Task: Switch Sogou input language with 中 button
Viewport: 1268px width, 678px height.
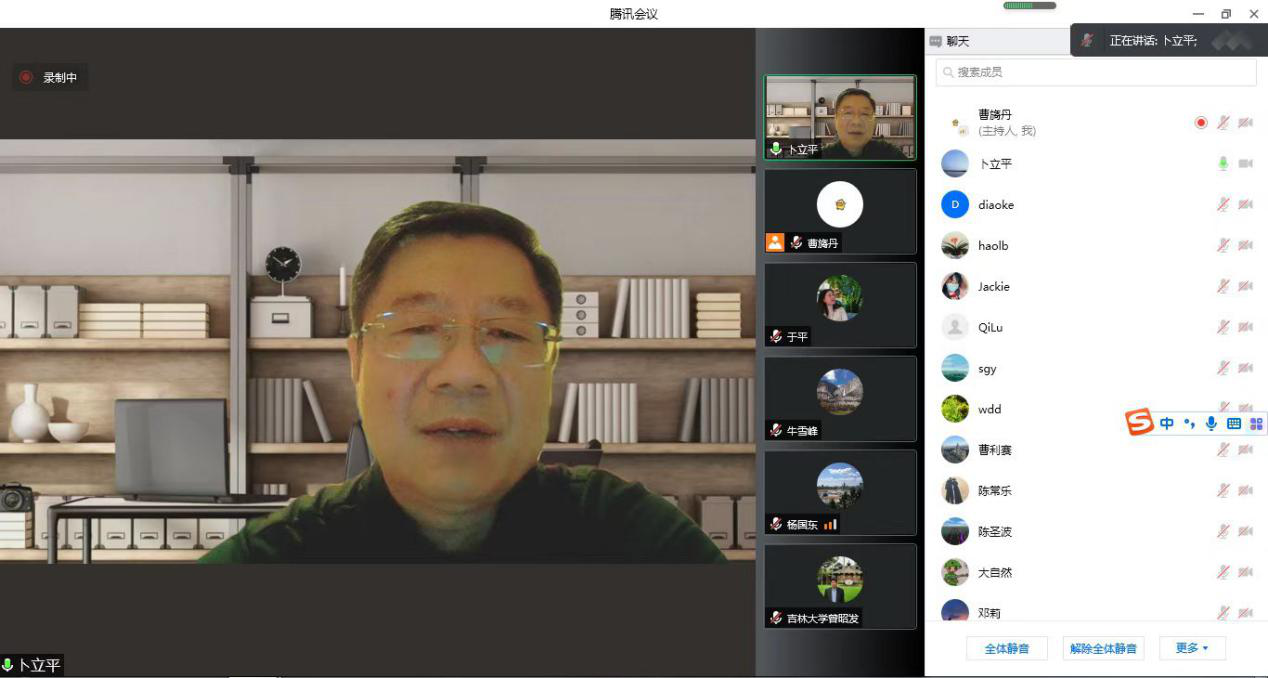Action: coord(1167,424)
